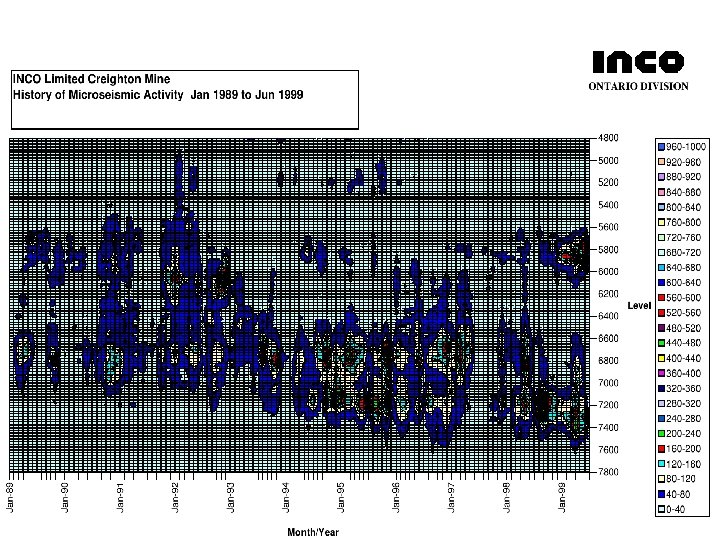Select the 5600 level axis value
The image size is (720, 540).
pyautogui.click(x=608, y=227)
